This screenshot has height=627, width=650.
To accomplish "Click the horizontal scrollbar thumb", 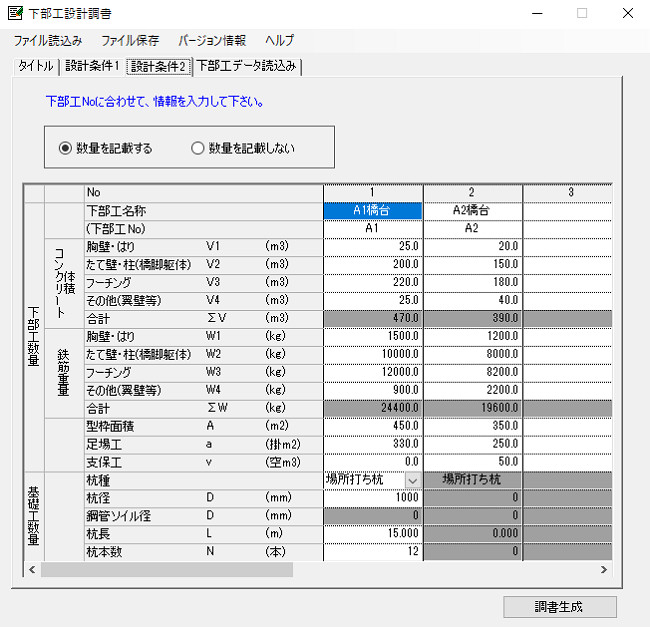I will click(x=167, y=570).
